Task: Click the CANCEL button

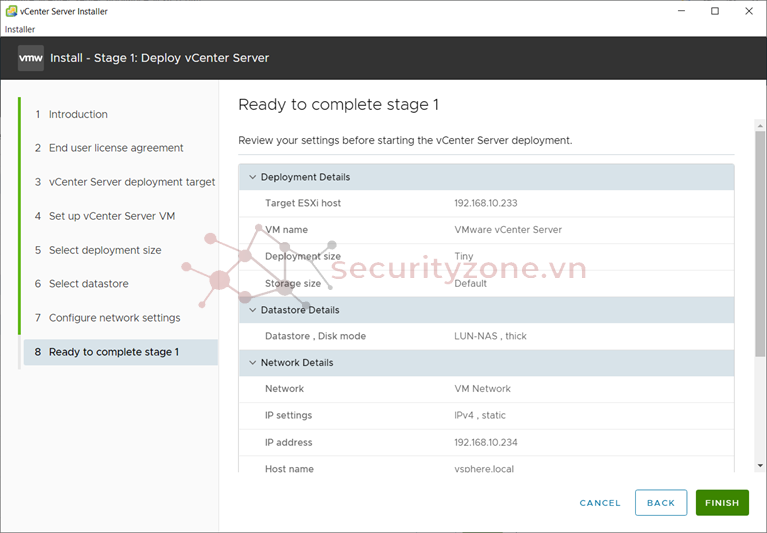Action: 600,503
